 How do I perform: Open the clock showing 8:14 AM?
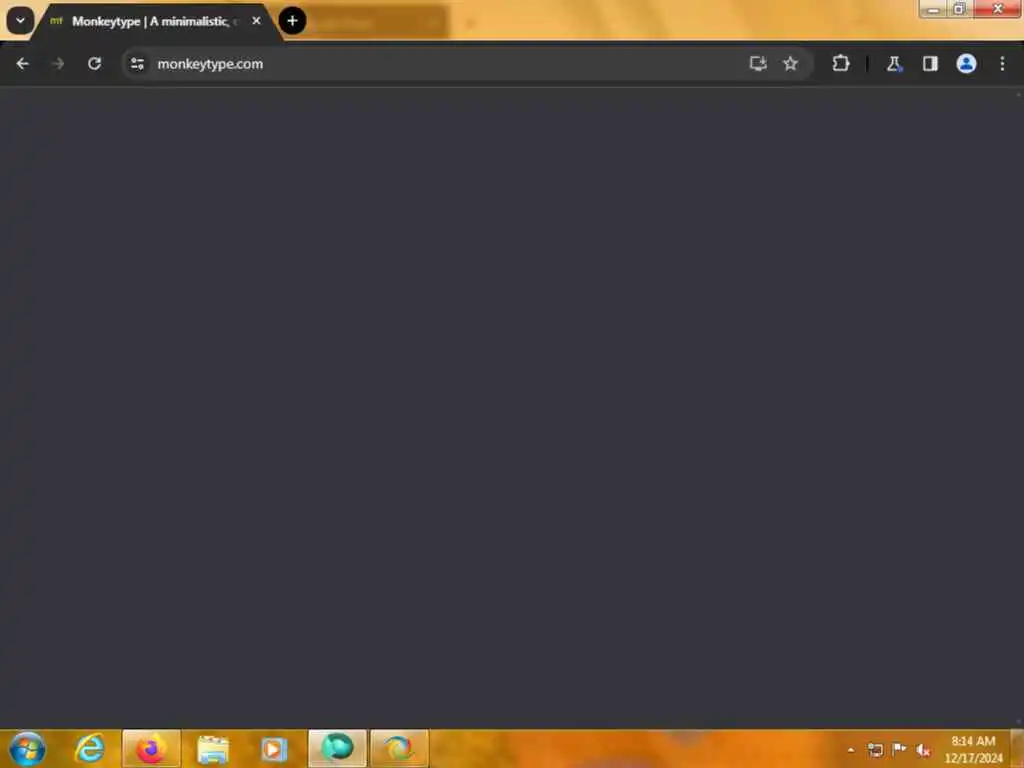[973, 749]
